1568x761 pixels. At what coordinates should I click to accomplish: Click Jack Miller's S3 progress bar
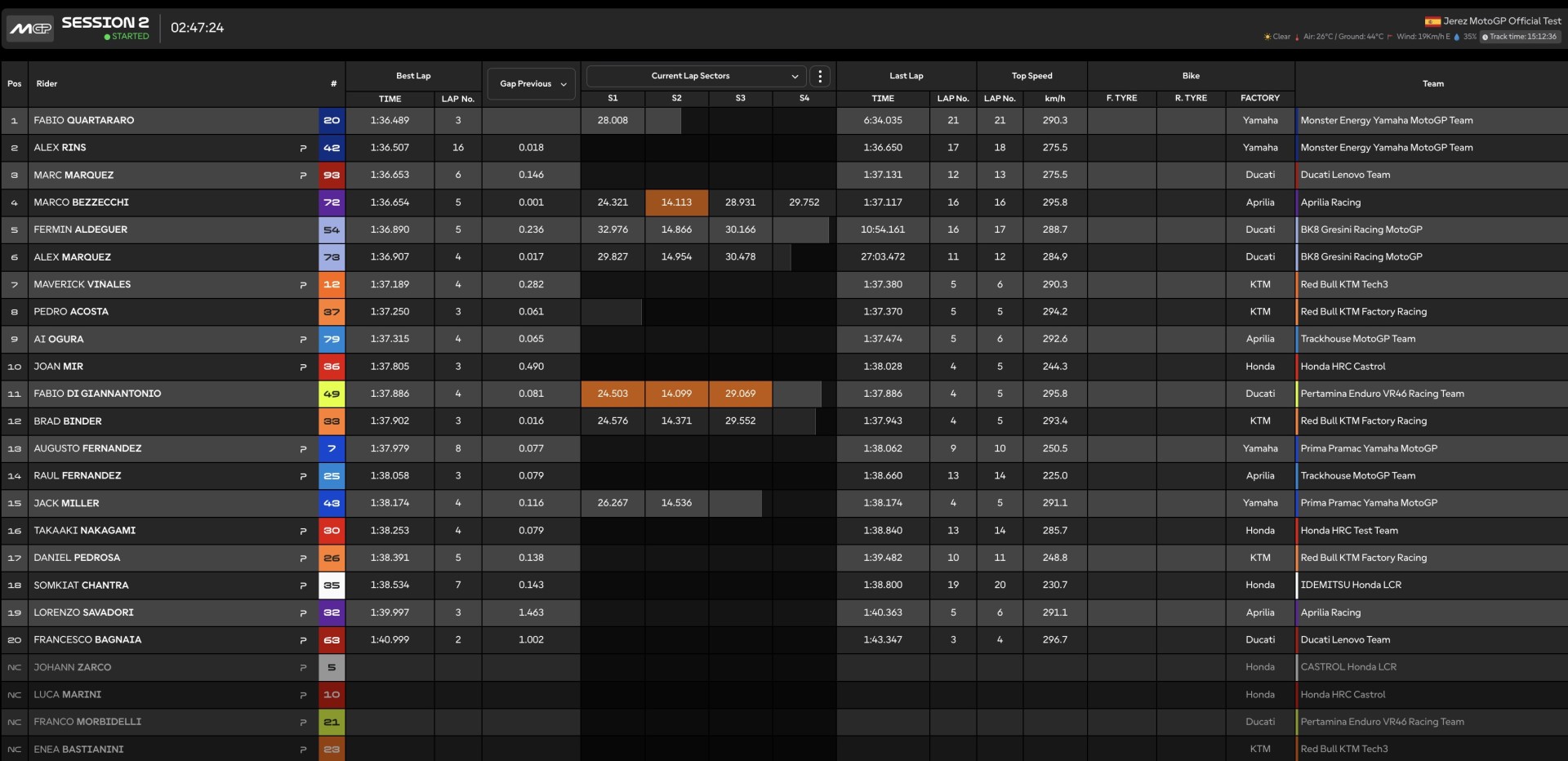click(x=736, y=503)
